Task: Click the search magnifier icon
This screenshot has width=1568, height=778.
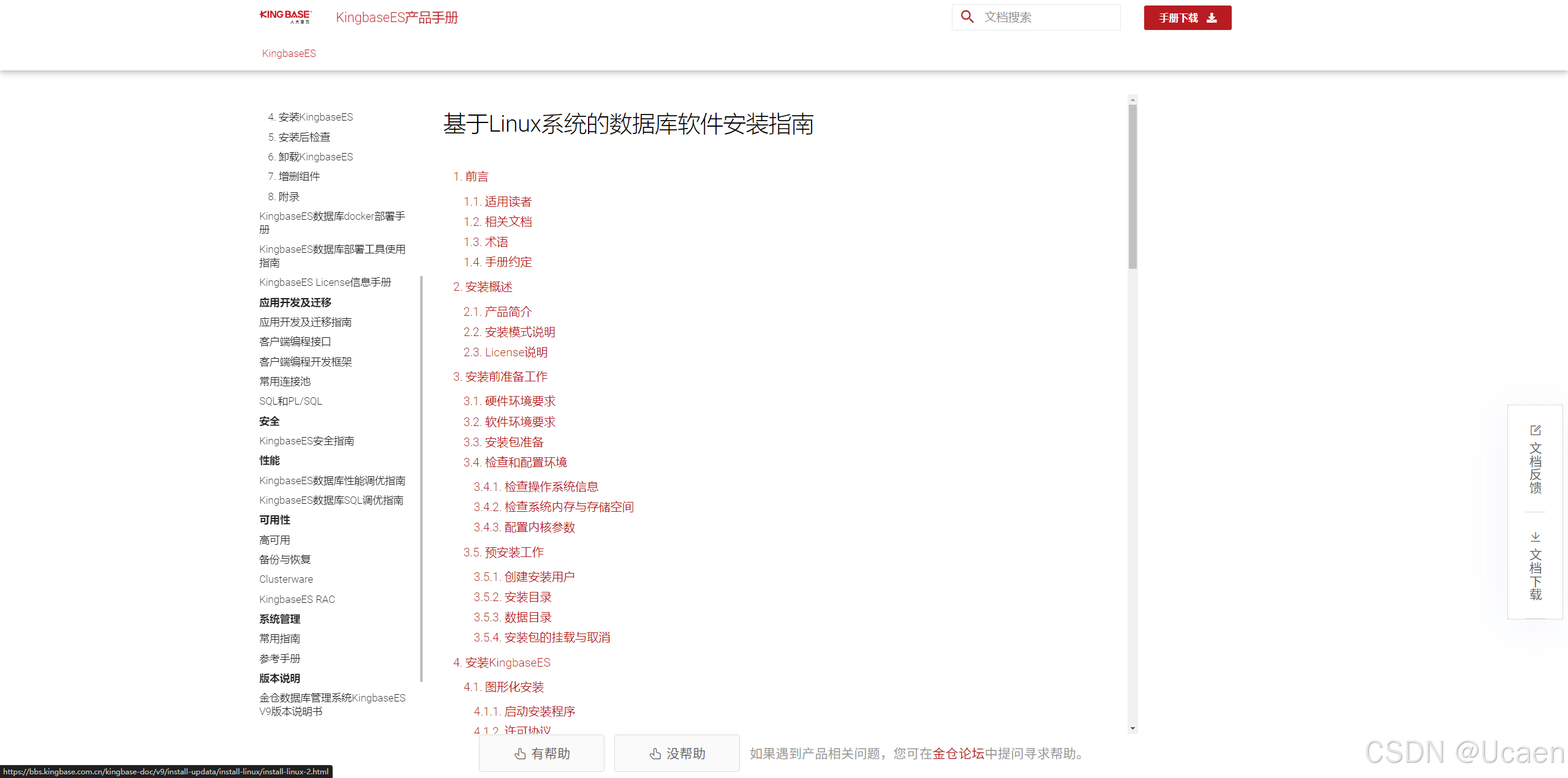Action: [x=967, y=17]
